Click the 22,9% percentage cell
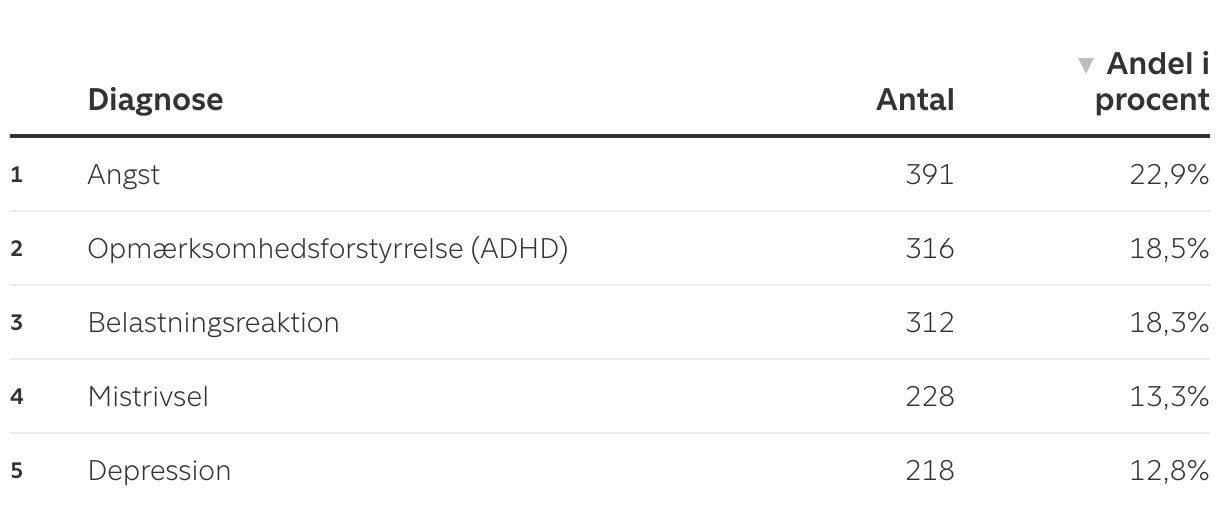This screenshot has width=1220, height=516. 1170,175
